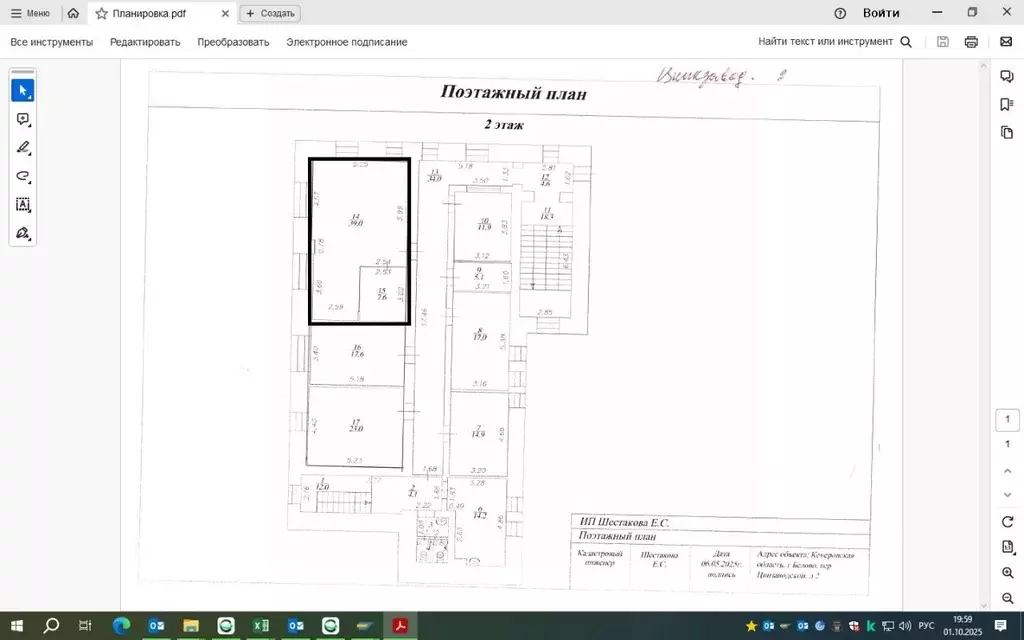Show the bookmarks panel
The height and width of the screenshot is (640, 1024).
[1006, 104]
